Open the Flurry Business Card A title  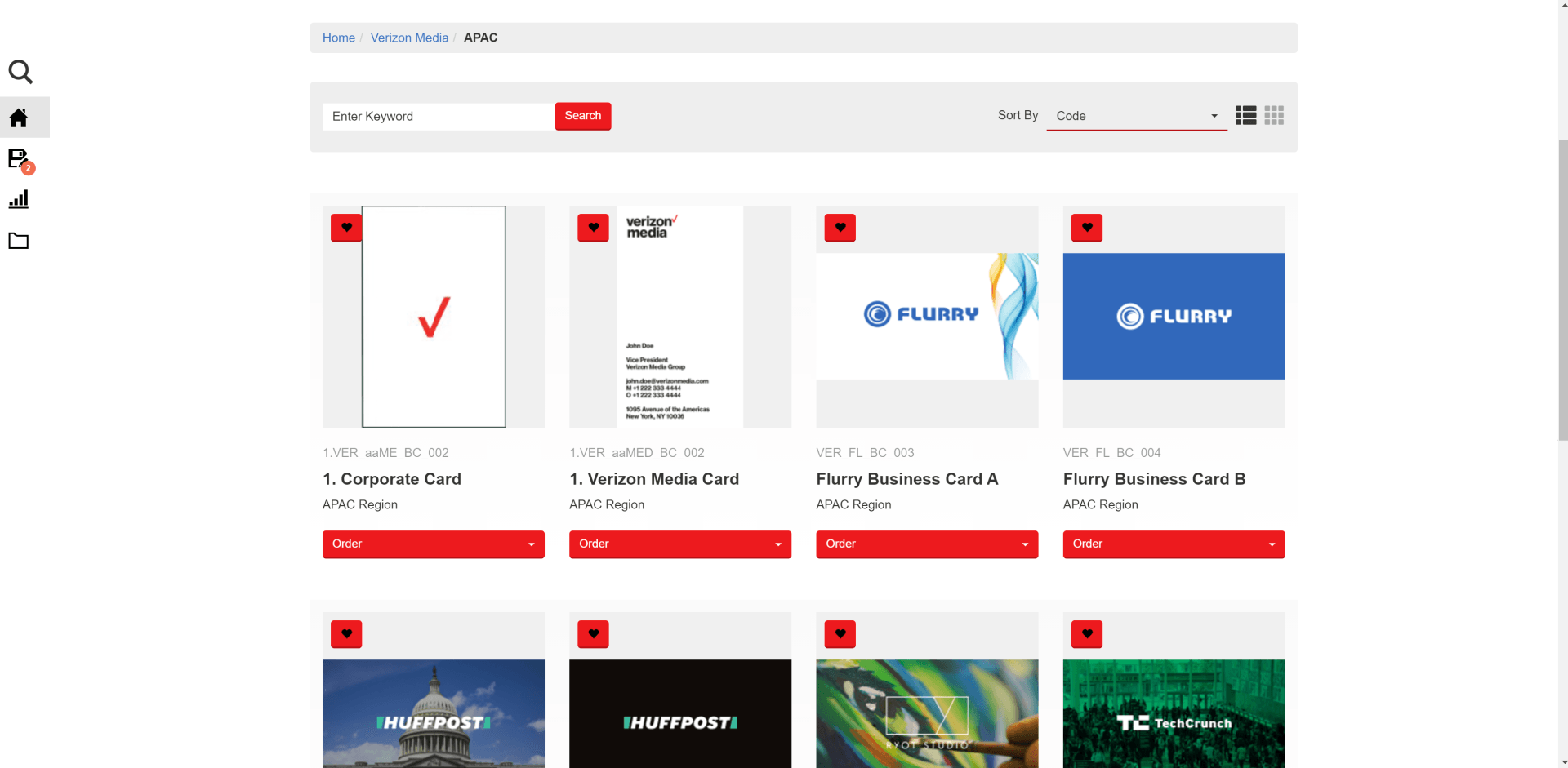click(x=906, y=479)
